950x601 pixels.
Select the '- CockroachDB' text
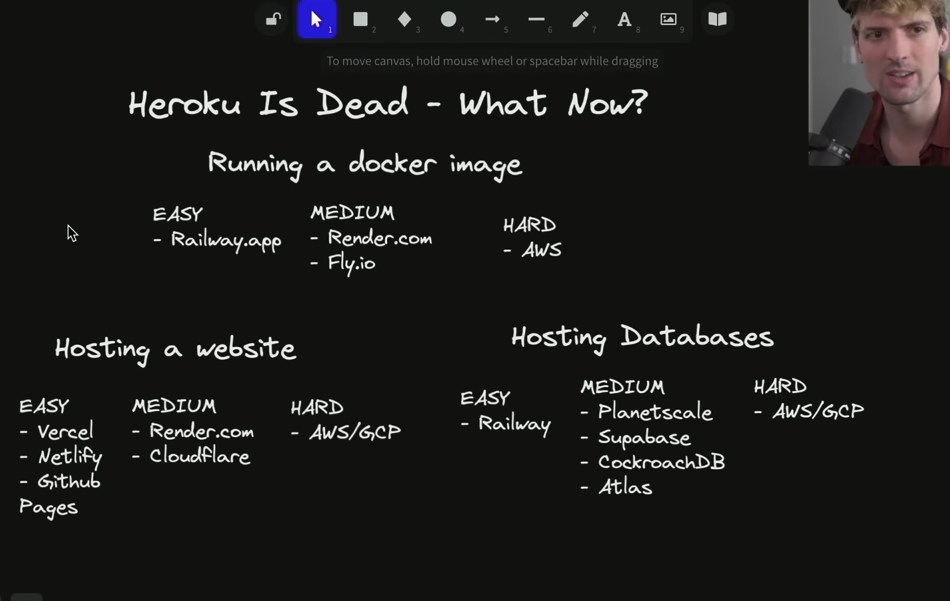tap(653, 462)
